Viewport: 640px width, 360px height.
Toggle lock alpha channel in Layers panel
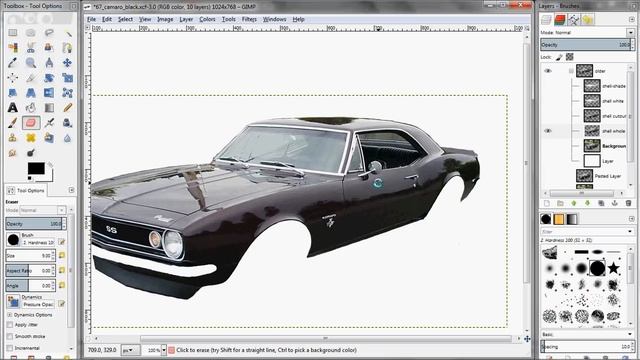click(x=569, y=57)
